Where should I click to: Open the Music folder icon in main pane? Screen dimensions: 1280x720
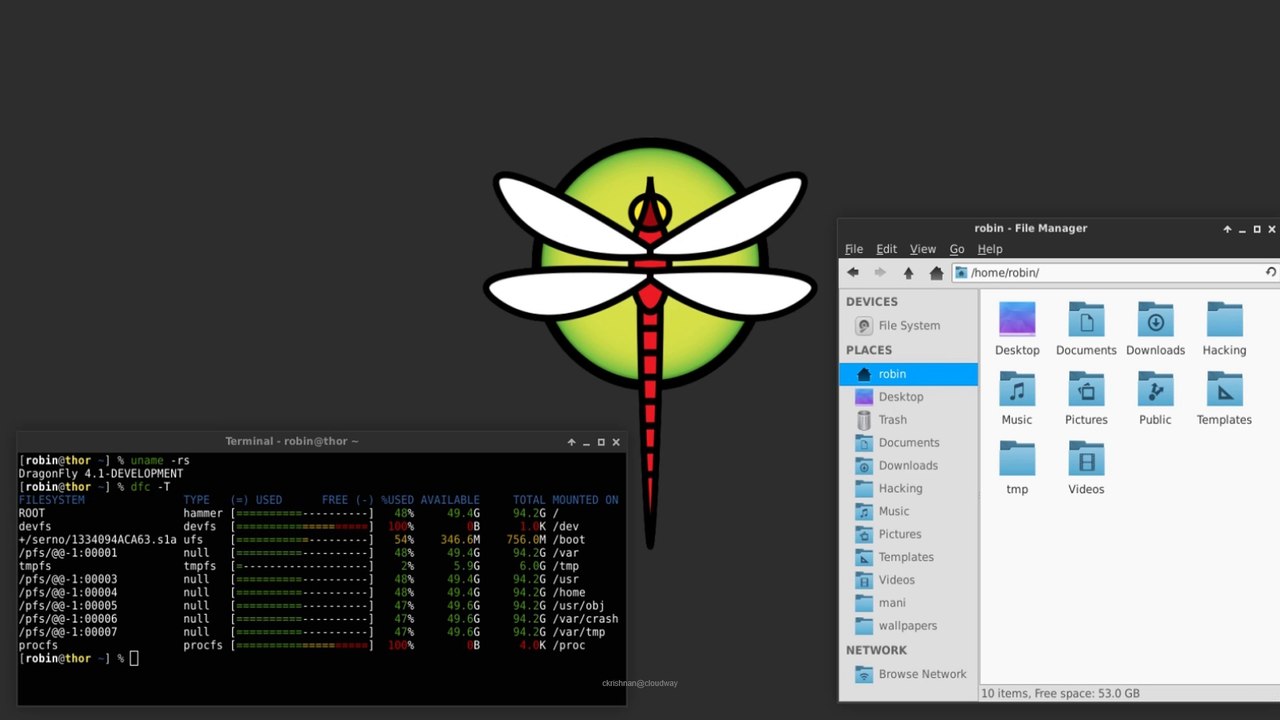click(x=1017, y=389)
